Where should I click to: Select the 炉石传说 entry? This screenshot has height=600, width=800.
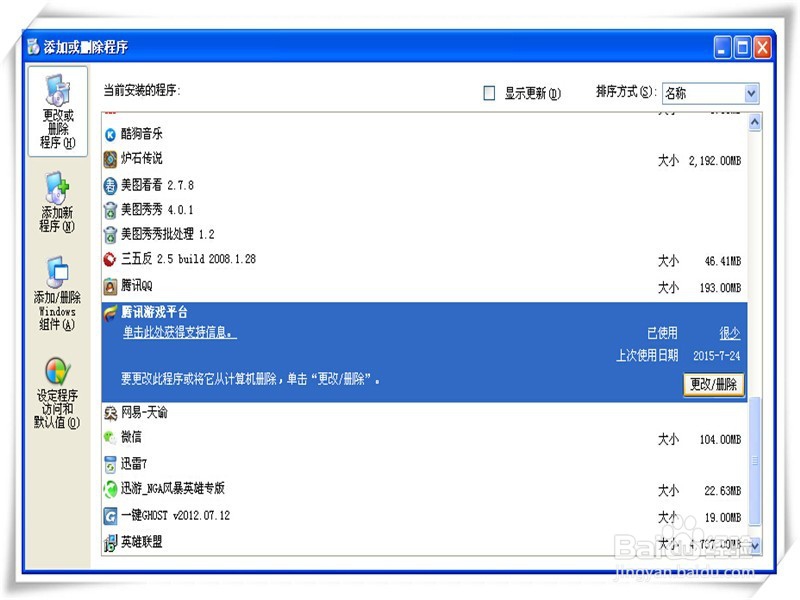[424, 159]
